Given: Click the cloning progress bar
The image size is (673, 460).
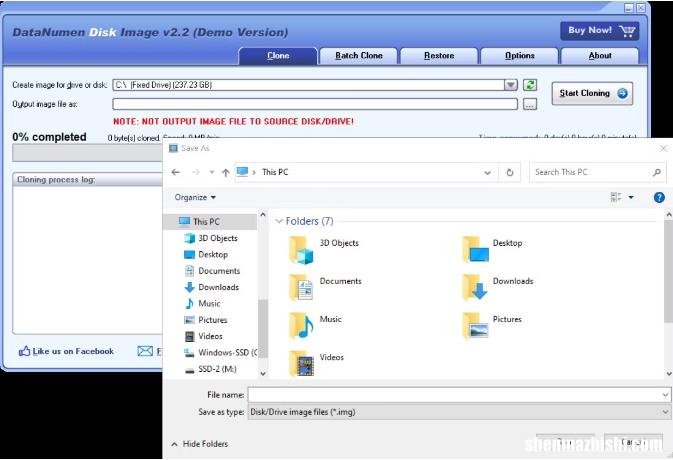Looking at the screenshot, I should click(88, 153).
